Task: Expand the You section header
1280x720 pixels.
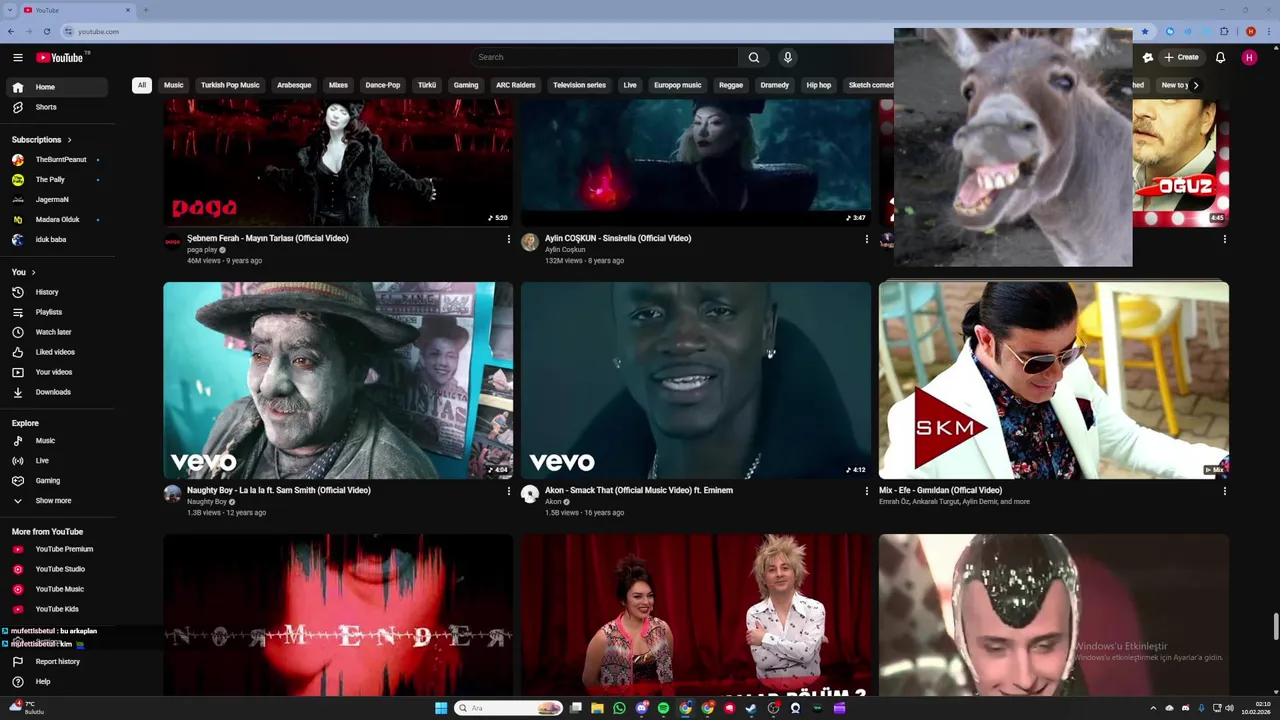Action: click(x=24, y=272)
